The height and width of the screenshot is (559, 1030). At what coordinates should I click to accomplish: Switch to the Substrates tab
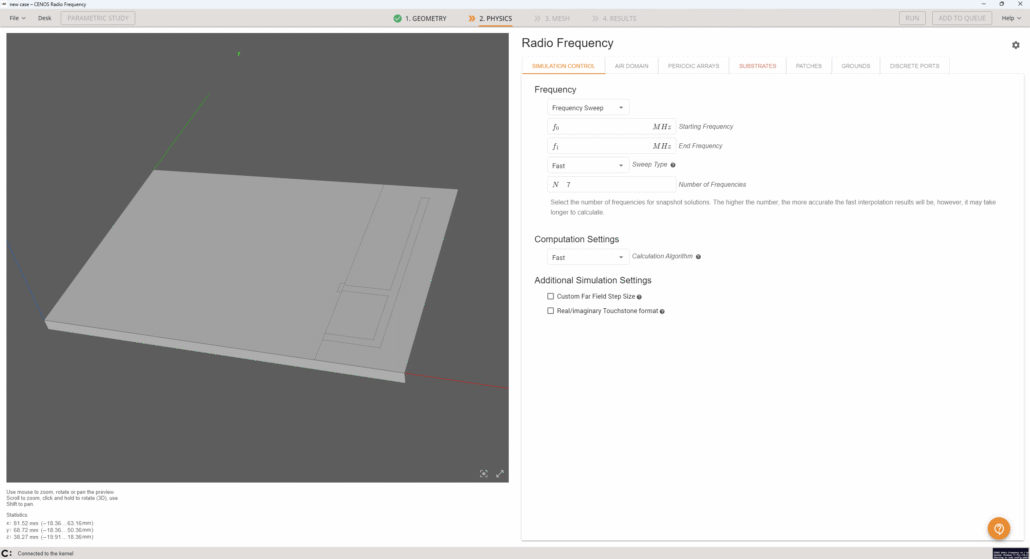[x=757, y=66]
